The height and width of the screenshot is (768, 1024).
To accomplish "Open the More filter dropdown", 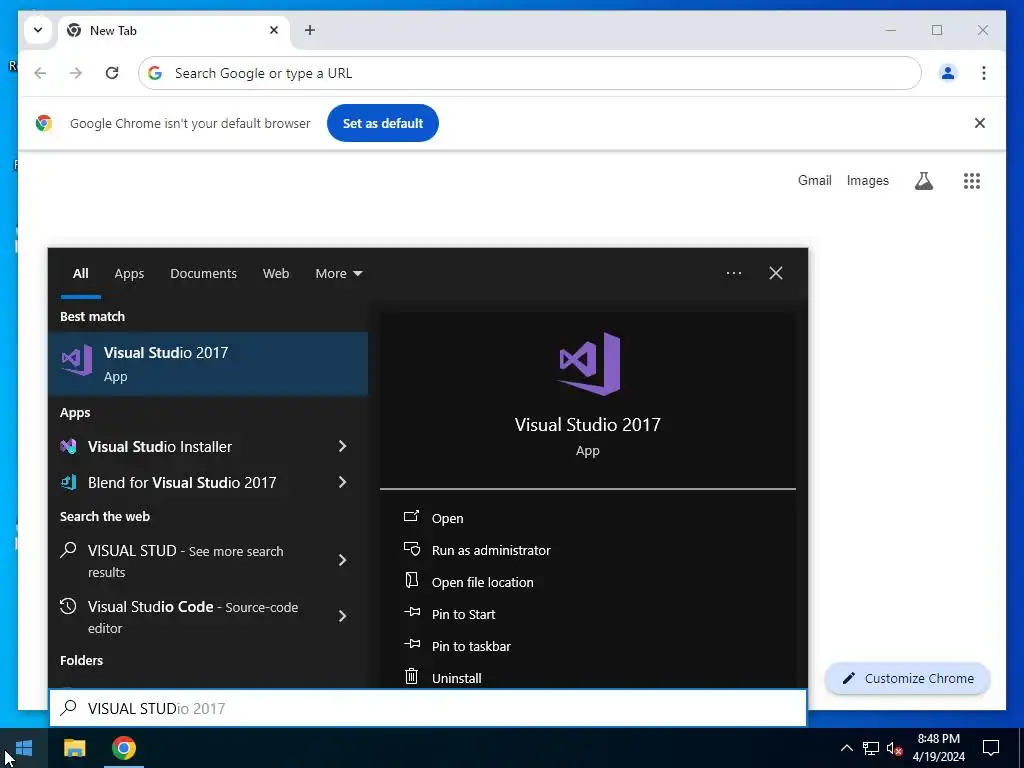I will tap(338, 274).
